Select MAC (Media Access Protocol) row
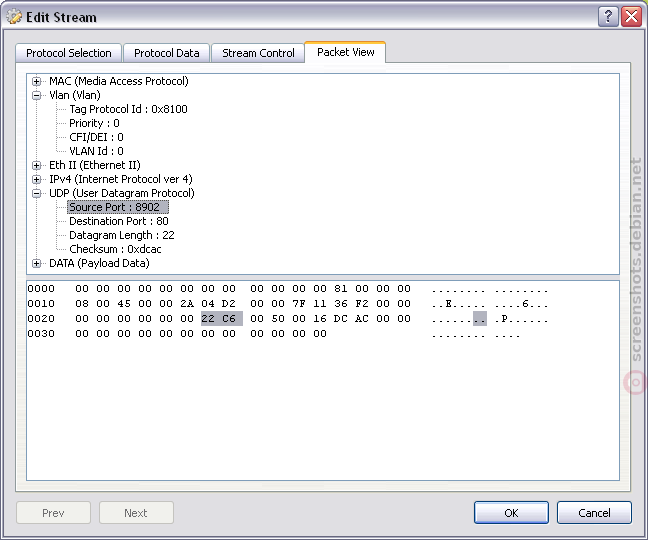Image resolution: width=648 pixels, height=540 pixels. [119, 81]
